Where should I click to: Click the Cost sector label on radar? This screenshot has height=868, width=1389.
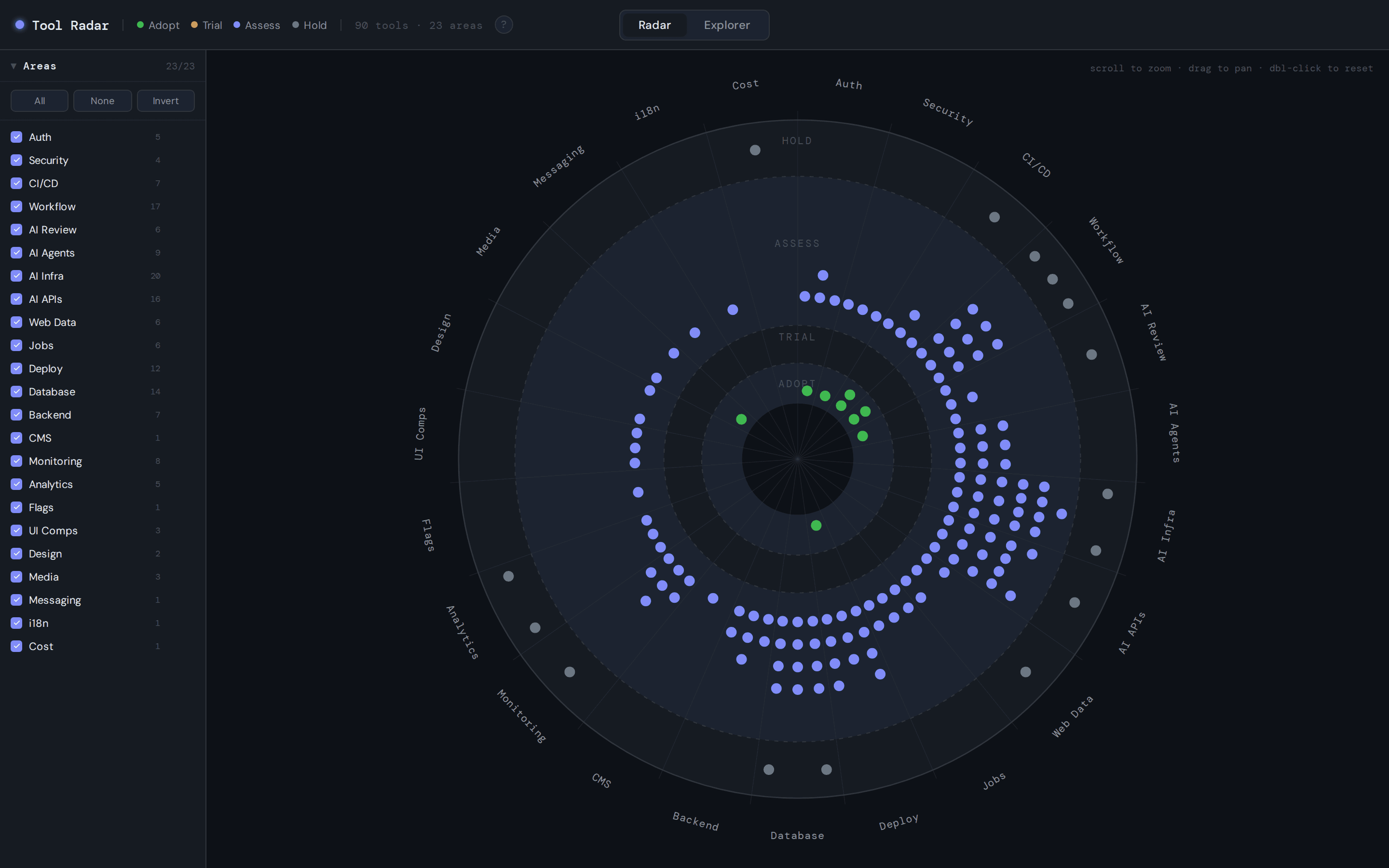pyautogui.click(x=746, y=84)
